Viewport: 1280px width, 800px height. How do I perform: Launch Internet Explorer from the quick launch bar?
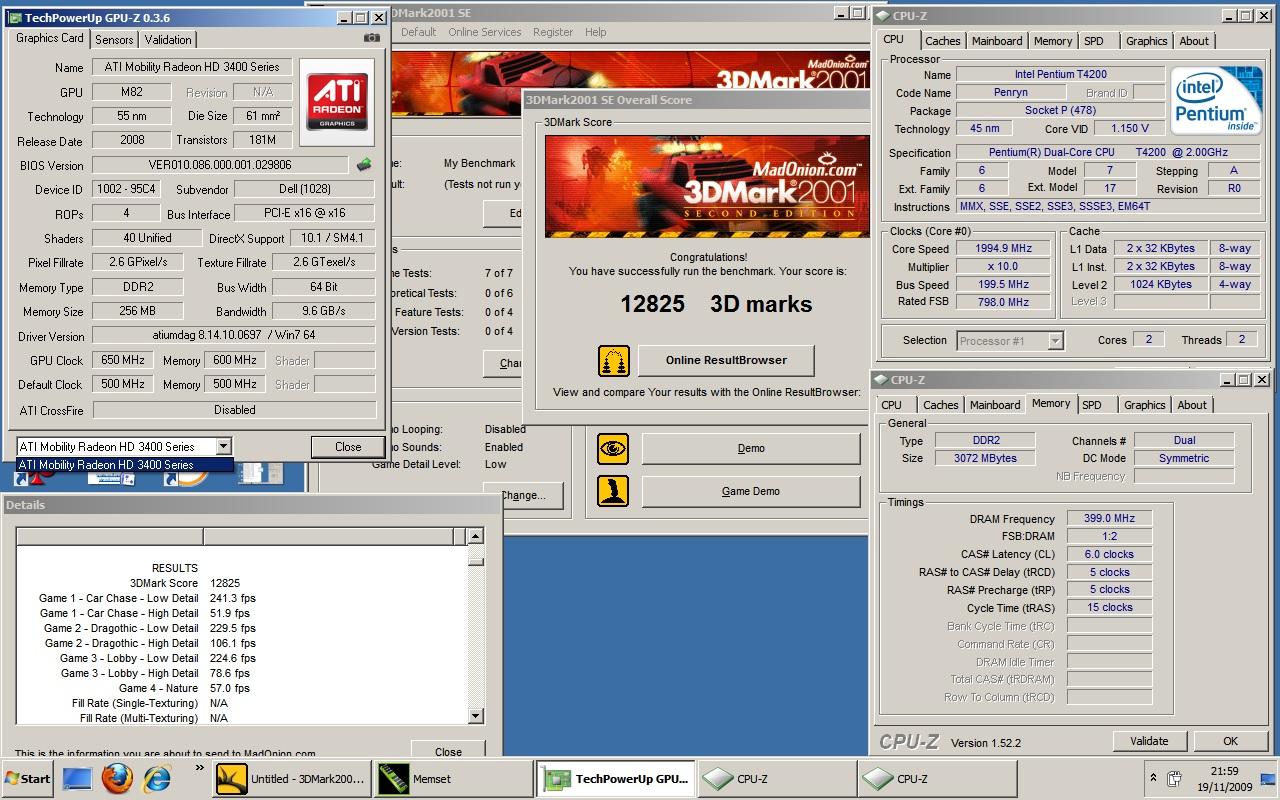point(158,779)
